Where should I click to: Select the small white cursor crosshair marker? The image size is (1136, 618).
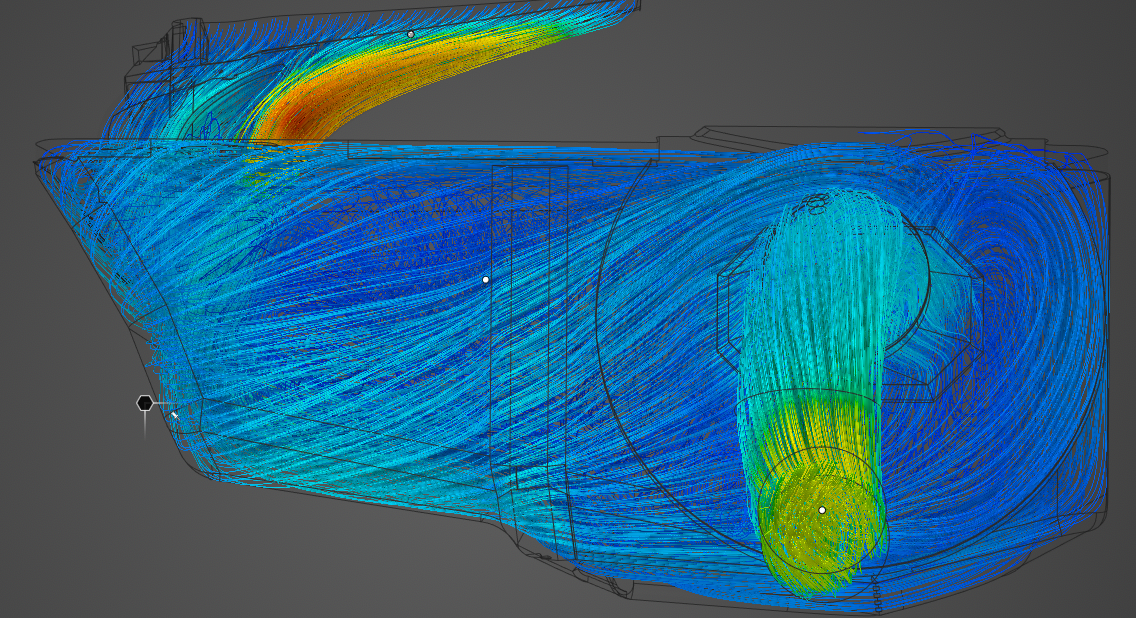point(172,413)
